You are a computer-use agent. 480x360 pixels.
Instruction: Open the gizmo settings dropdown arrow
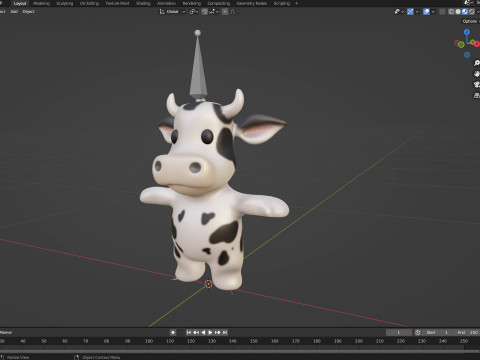pyautogui.click(x=417, y=12)
